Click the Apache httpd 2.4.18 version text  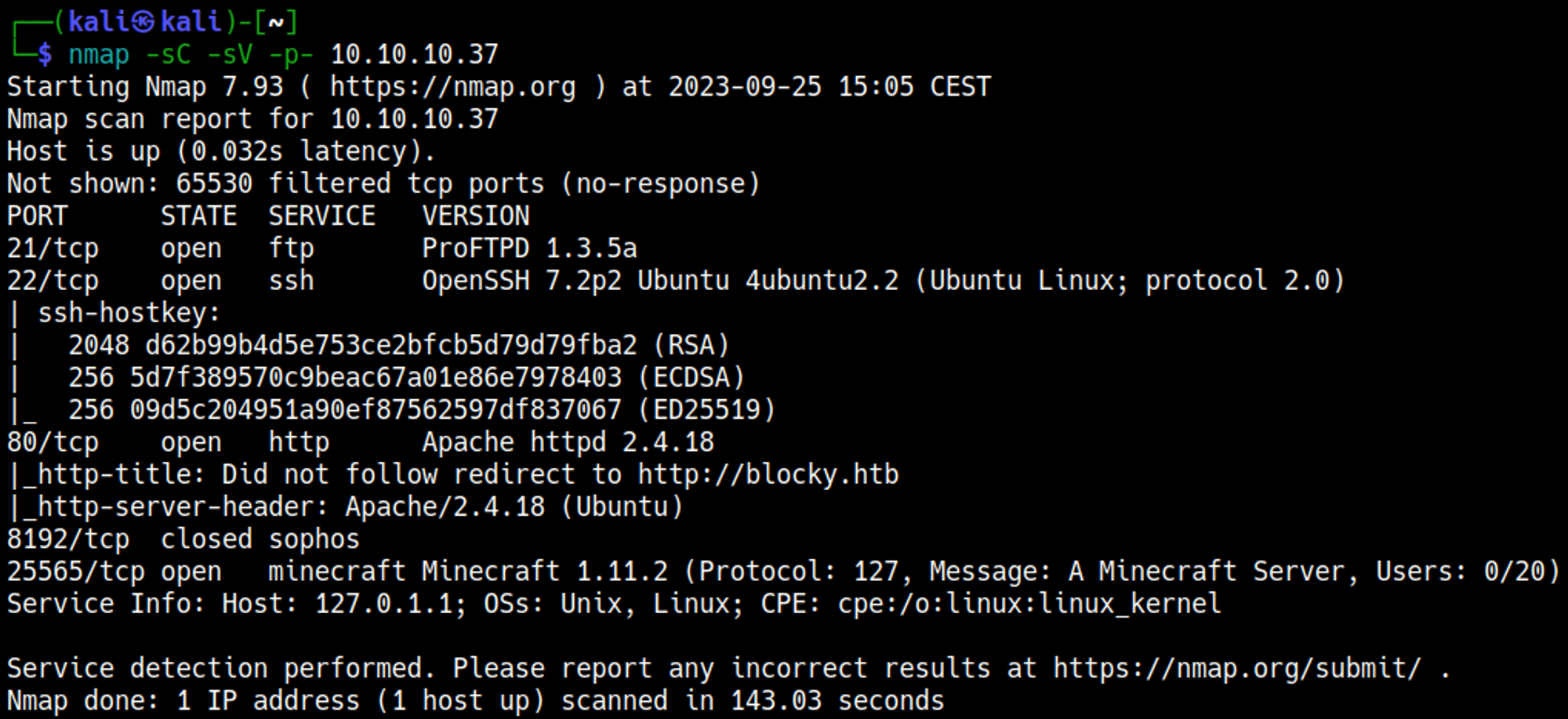pos(568,442)
